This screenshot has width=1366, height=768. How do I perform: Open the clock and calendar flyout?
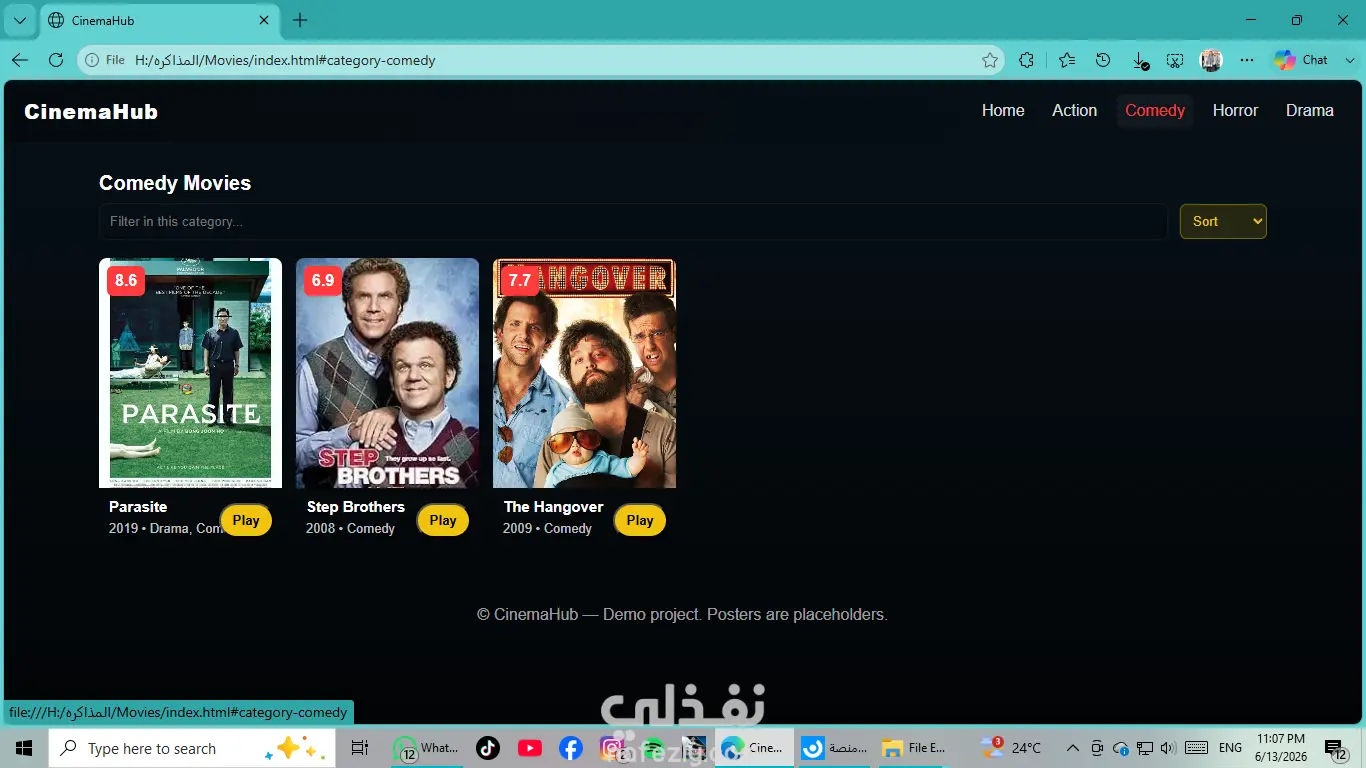pyautogui.click(x=1282, y=748)
